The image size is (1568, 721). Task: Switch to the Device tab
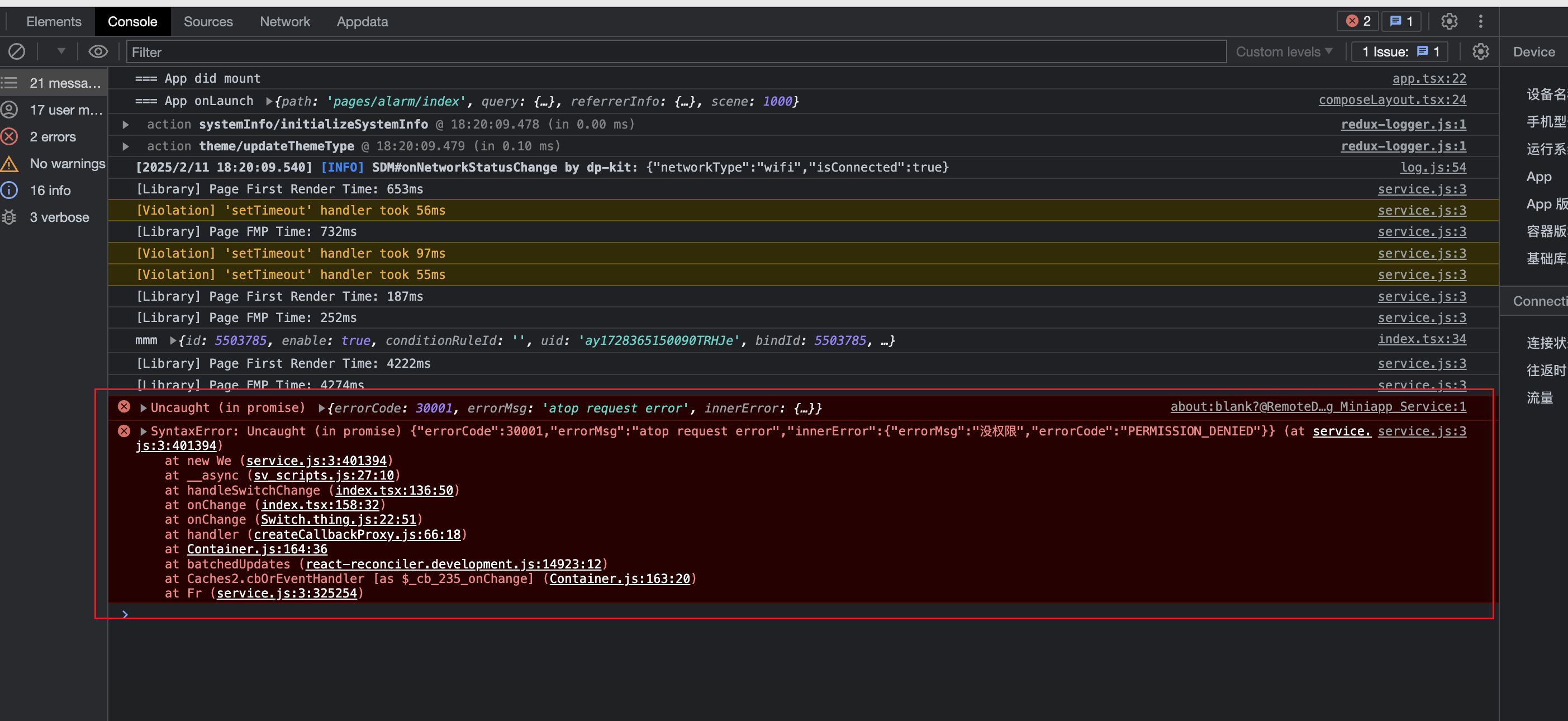tap(1533, 52)
